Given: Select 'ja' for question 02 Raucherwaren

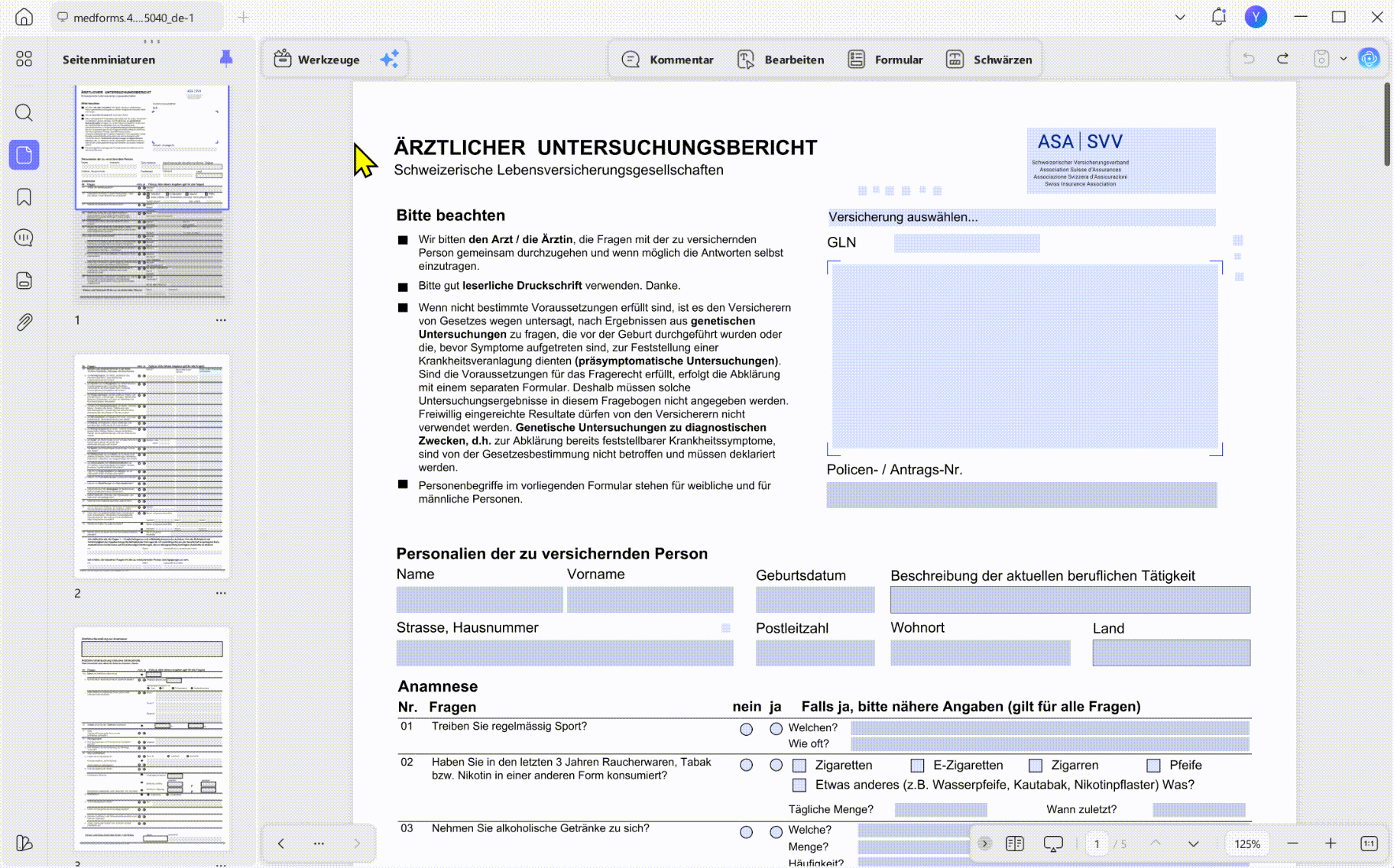Looking at the screenshot, I should click(x=776, y=765).
